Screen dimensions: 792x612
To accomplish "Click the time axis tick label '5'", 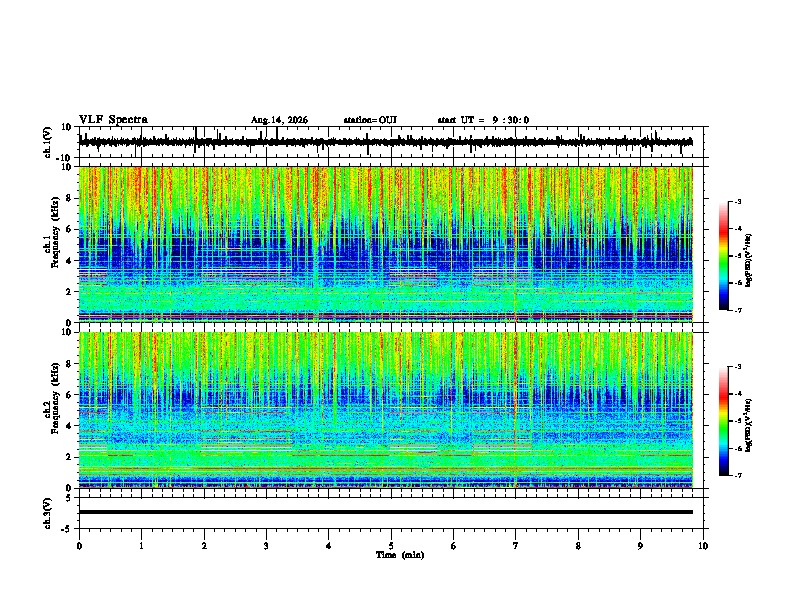I will [391, 546].
